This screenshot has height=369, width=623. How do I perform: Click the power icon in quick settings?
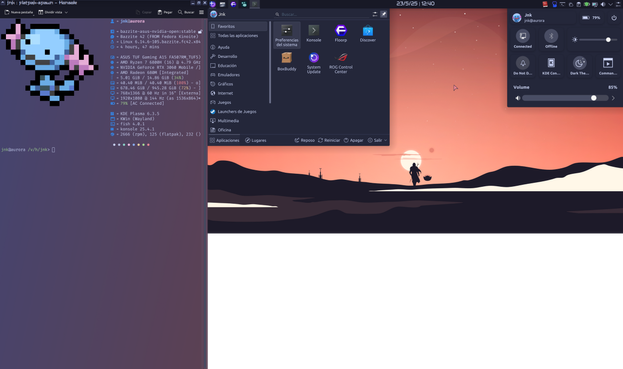pyautogui.click(x=614, y=17)
